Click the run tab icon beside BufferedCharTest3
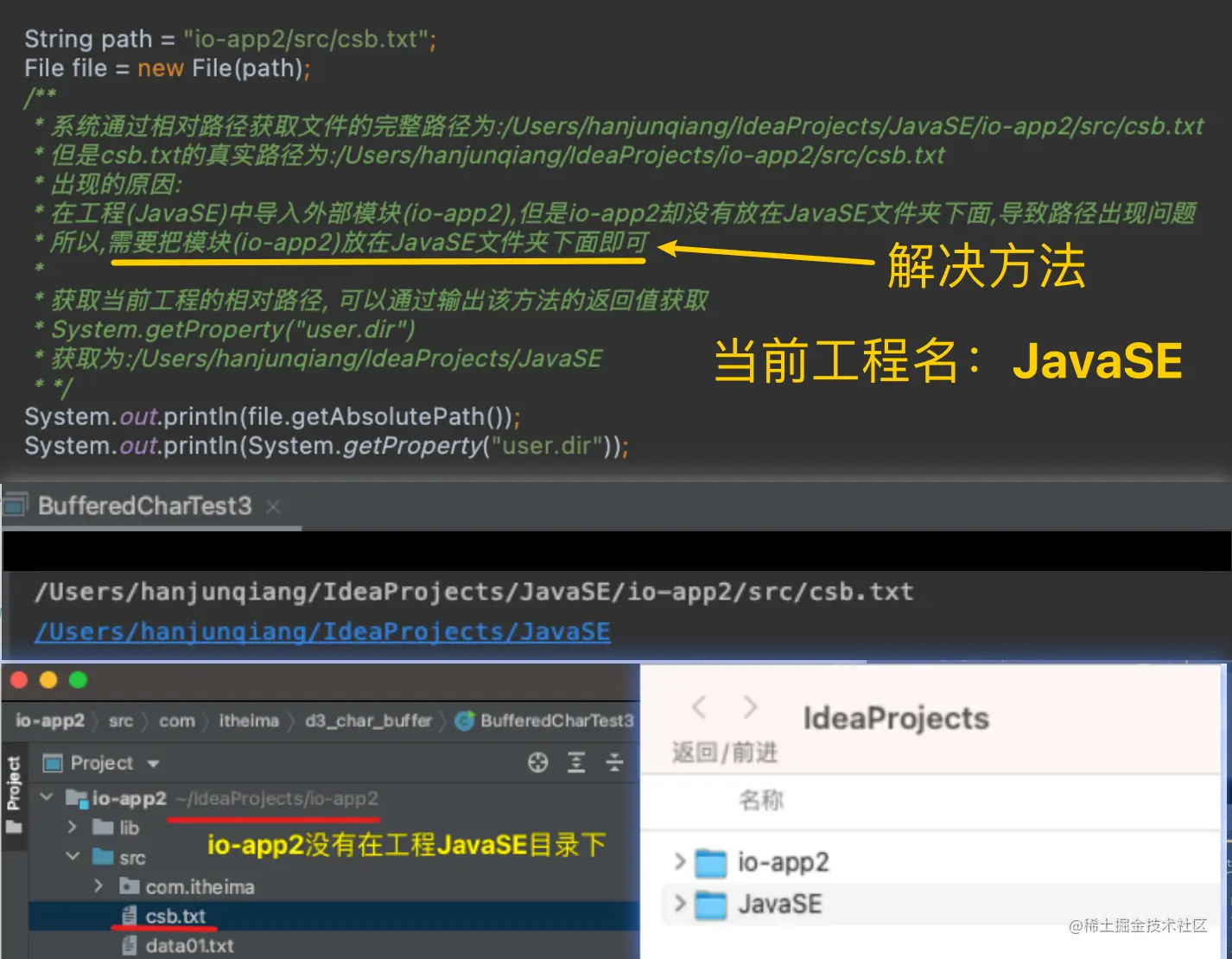This screenshot has width=1232, height=959. coord(16,505)
